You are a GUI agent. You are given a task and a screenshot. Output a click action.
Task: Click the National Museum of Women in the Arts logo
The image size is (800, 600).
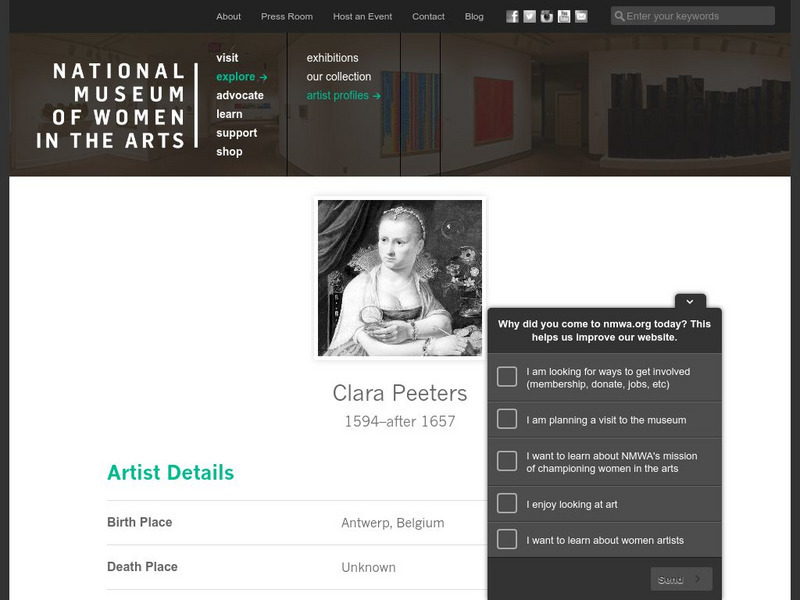[x=117, y=106]
